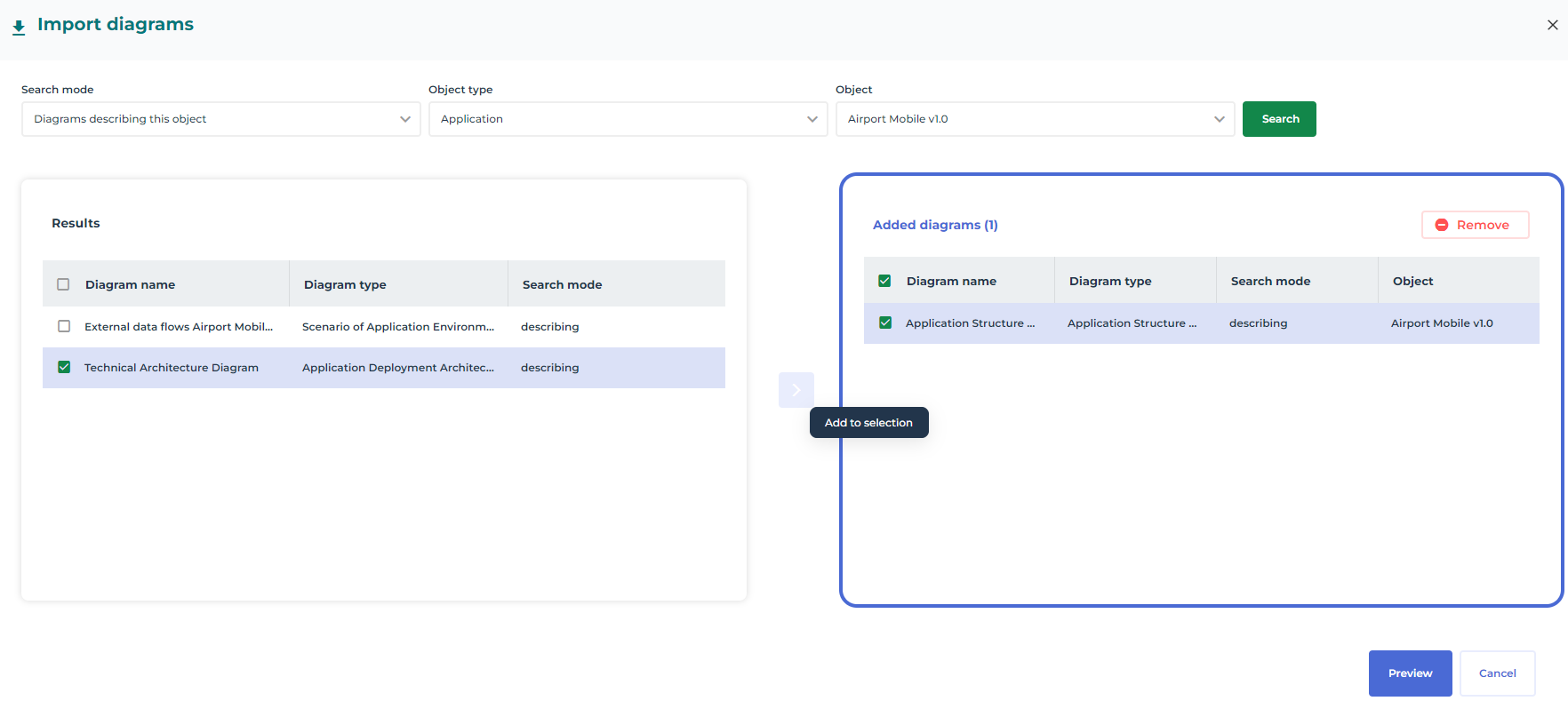Click the Preview button
Screen dimensions: 1568x701
click(1410, 673)
